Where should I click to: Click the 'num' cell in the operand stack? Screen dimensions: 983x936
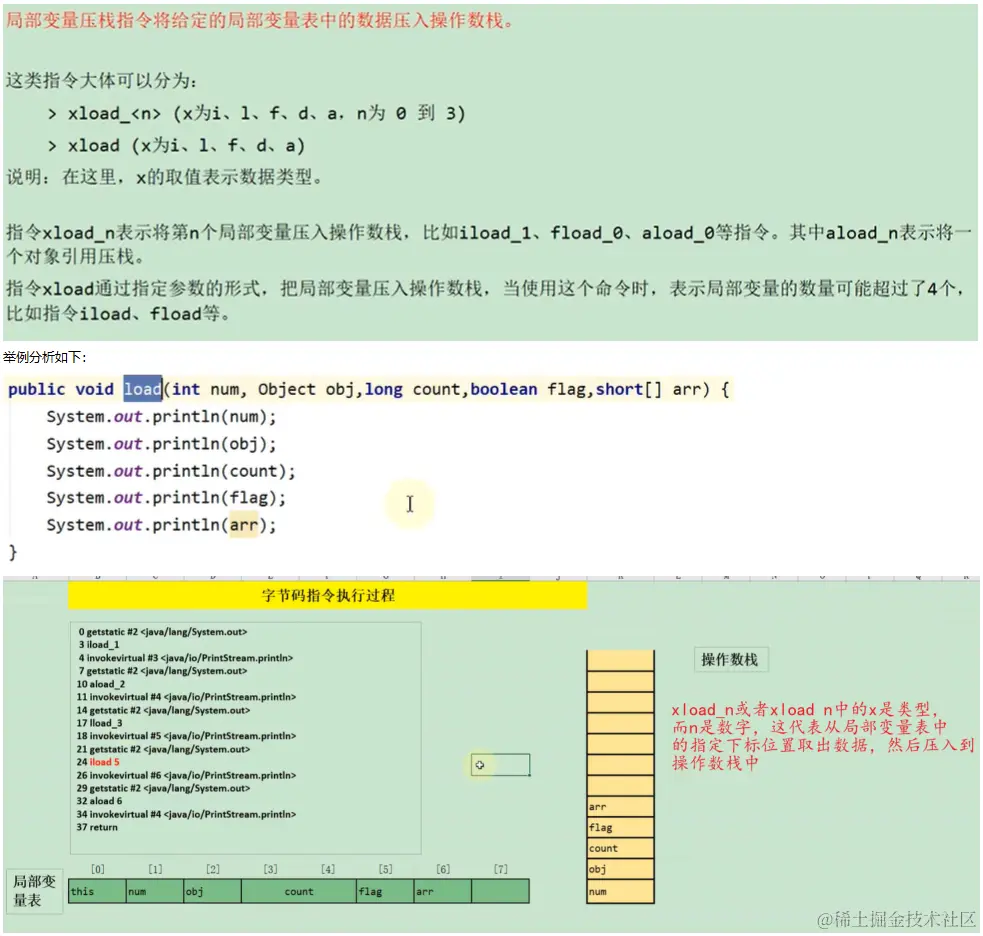click(x=620, y=891)
